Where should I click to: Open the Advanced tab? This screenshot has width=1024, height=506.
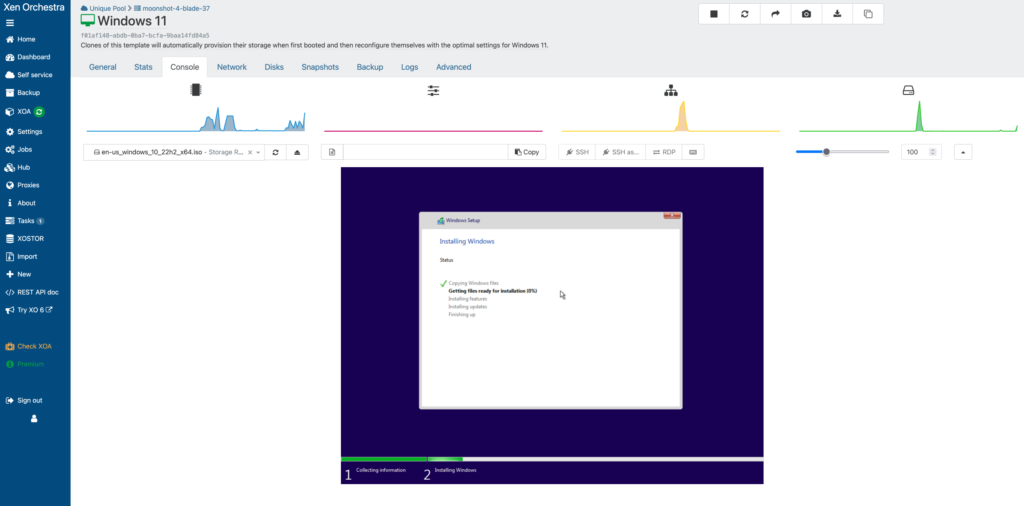(x=453, y=67)
